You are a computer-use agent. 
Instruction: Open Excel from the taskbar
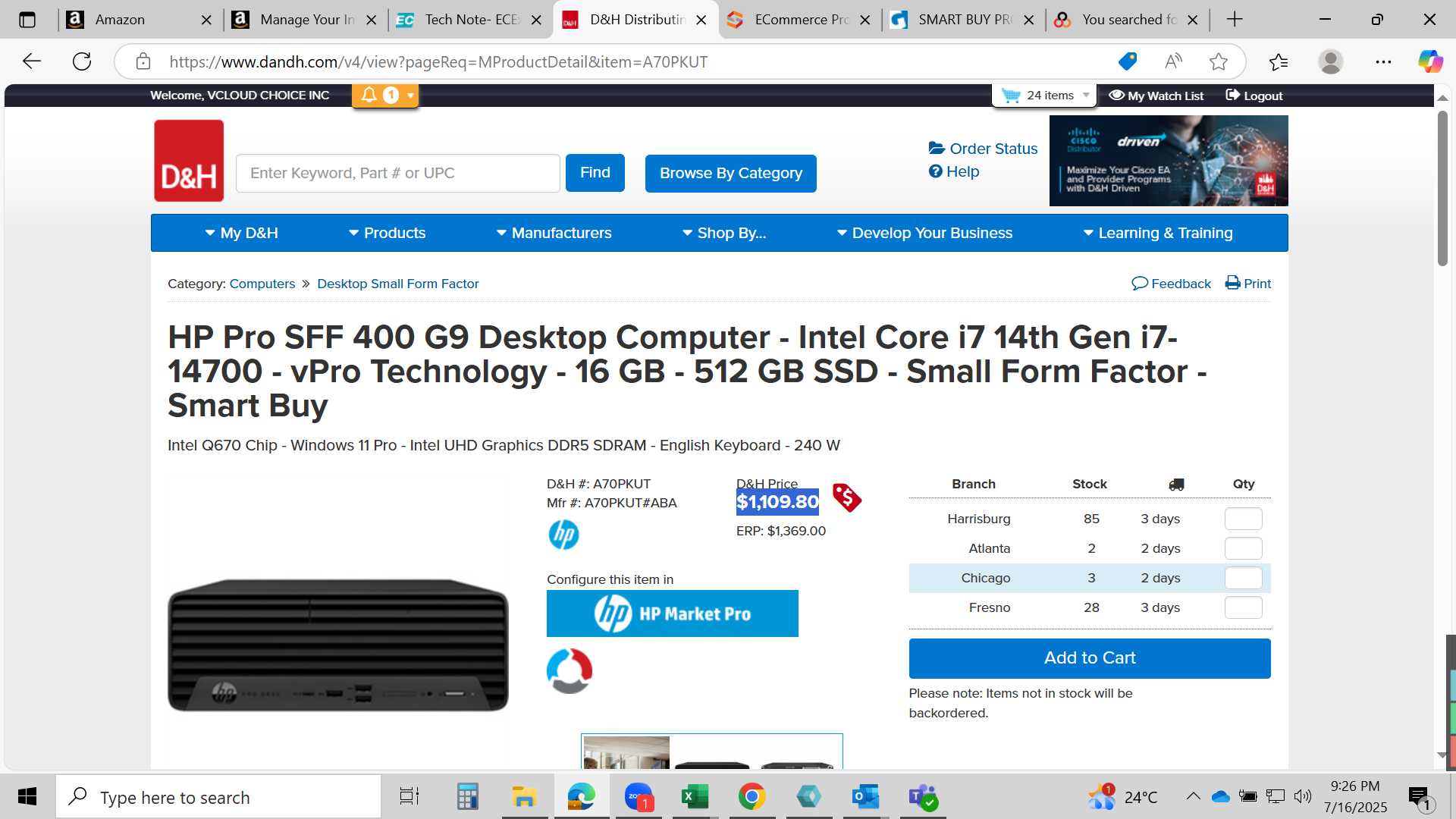pyautogui.click(x=695, y=797)
